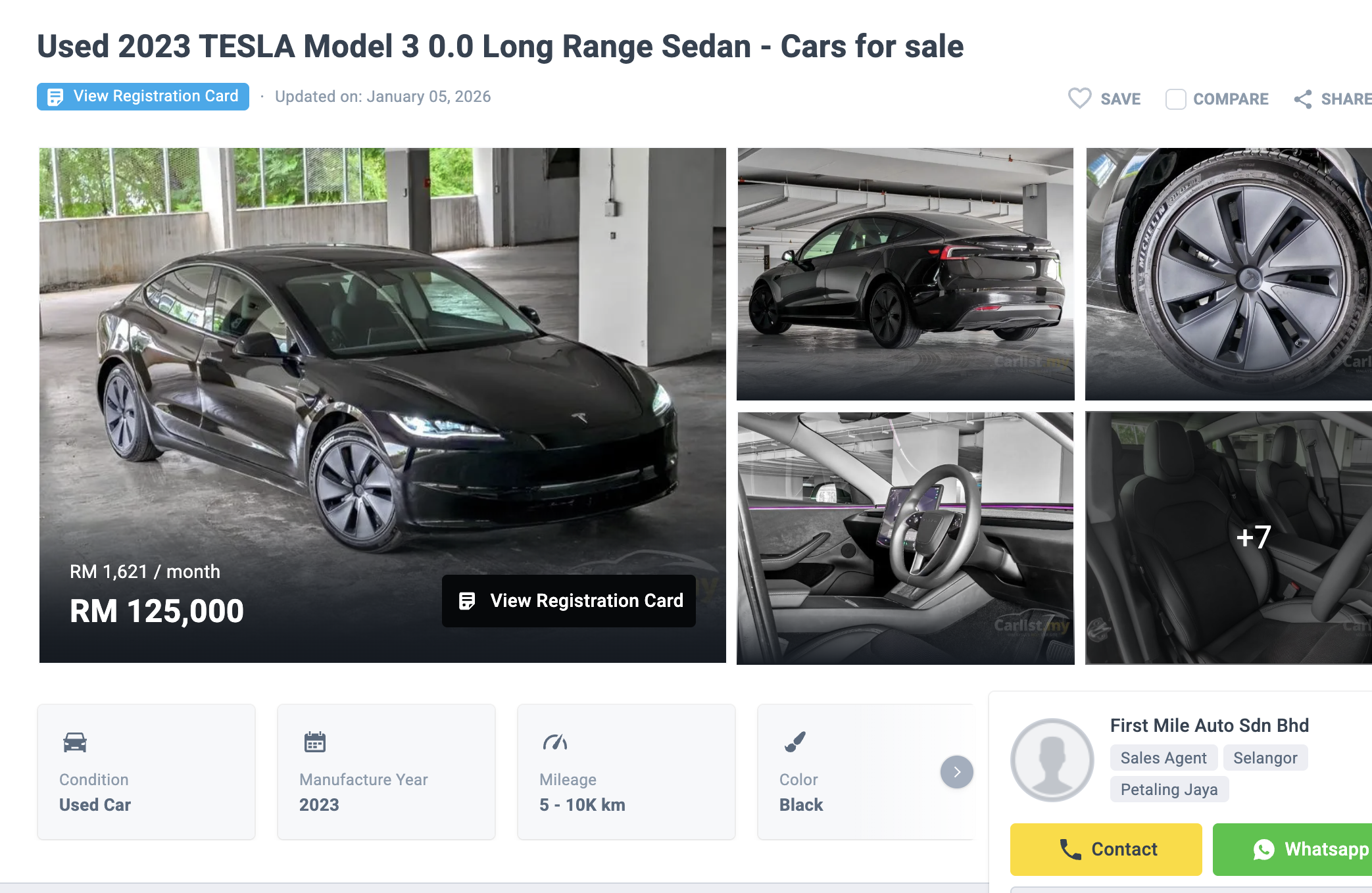The image size is (1372, 893).
Task: Click the WhatsApp logo on the green button
Action: (x=1264, y=849)
